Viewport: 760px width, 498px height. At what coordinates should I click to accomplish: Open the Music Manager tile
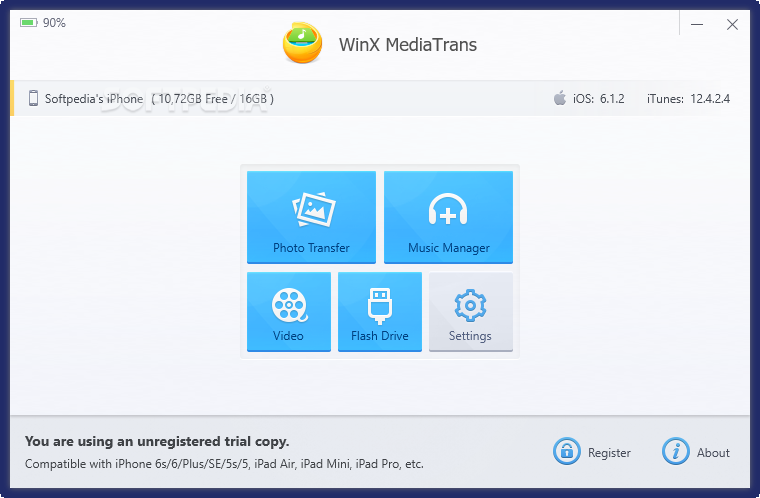click(x=448, y=217)
